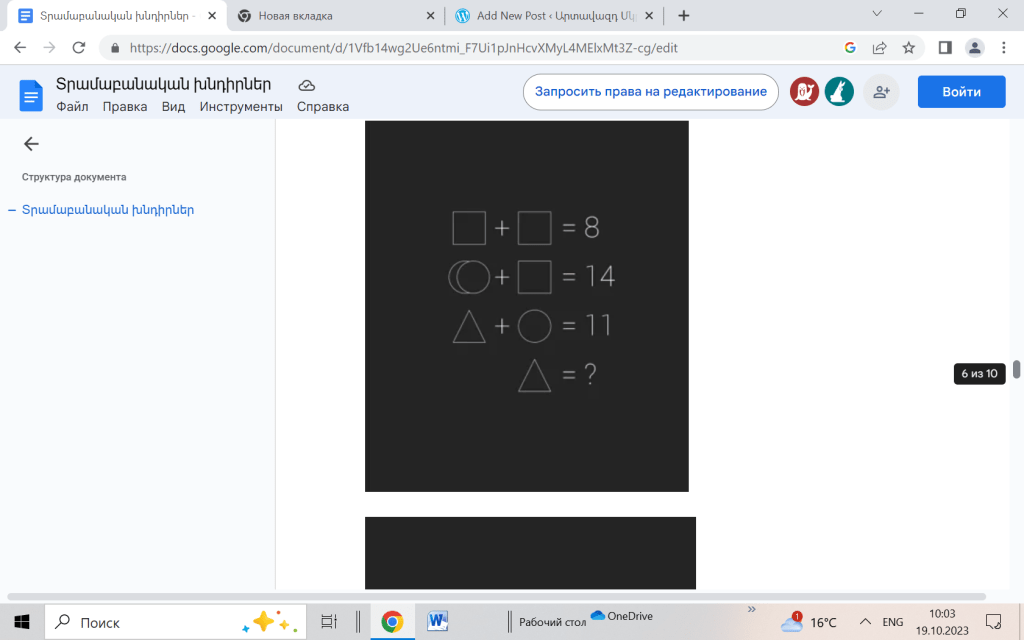The height and width of the screenshot is (640, 1024).
Task: Click Запросить права на редактирование button
Action: [x=650, y=92]
